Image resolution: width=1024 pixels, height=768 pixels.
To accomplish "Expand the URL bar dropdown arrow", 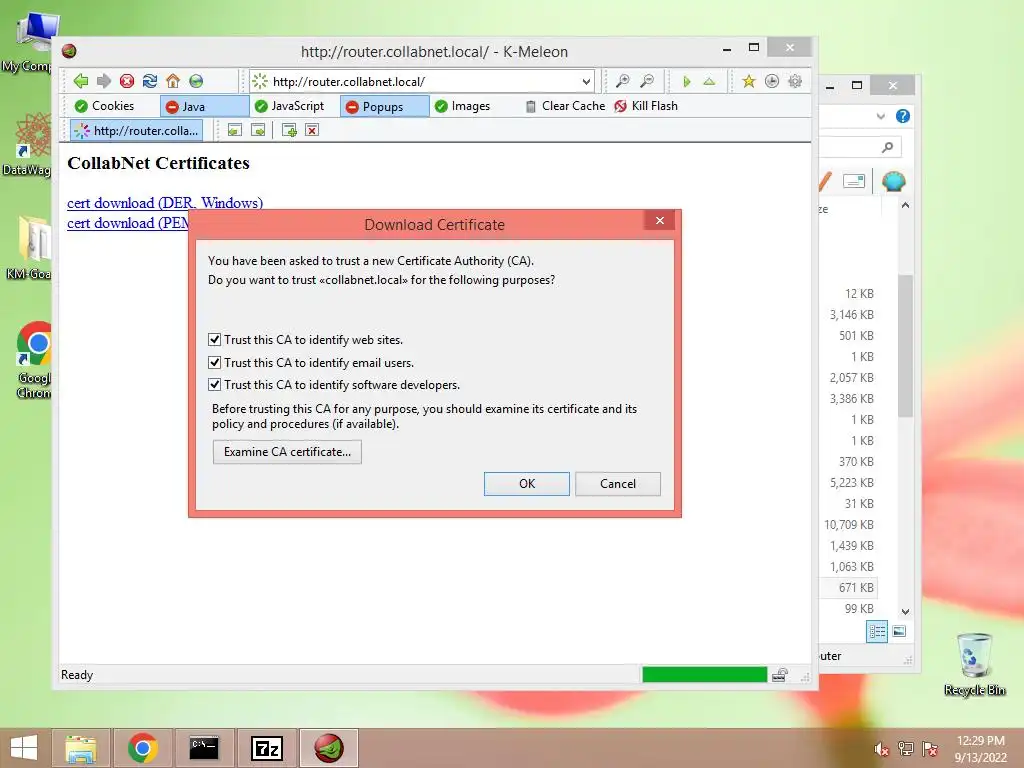I will (x=586, y=82).
